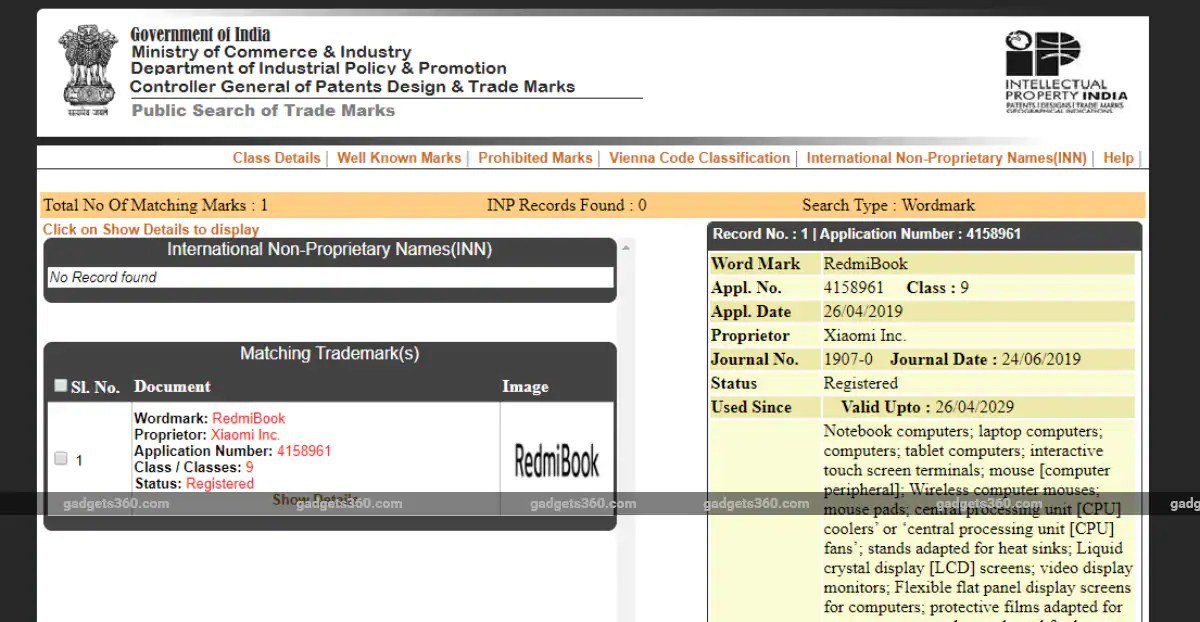Select Journal Date value 24/06/2019

click(1042, 360)
